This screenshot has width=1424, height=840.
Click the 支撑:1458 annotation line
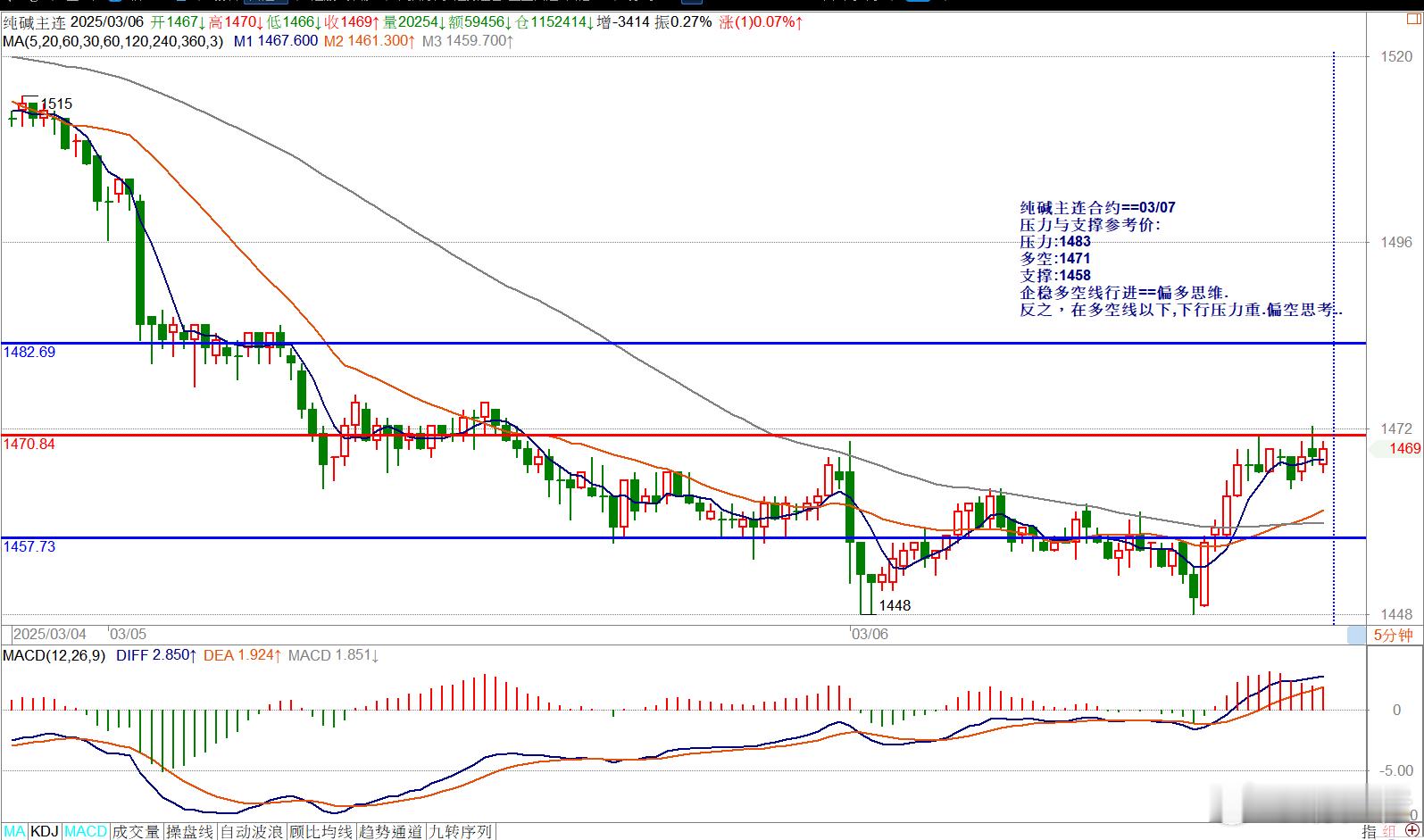pyautogui.click(x=1055, y=275)
